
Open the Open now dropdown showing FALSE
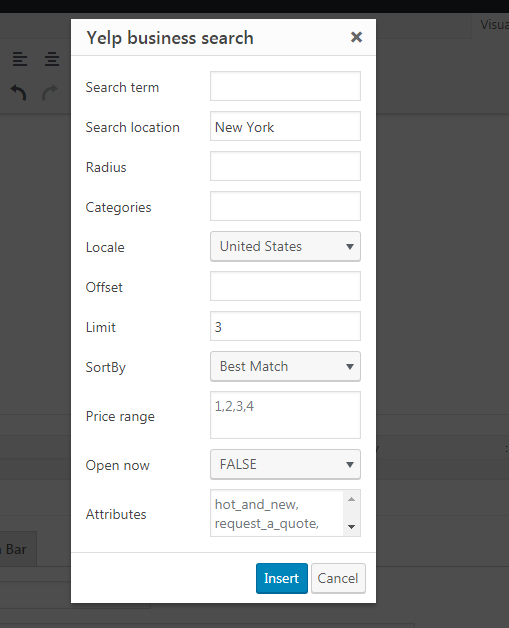tap(285, 465)
